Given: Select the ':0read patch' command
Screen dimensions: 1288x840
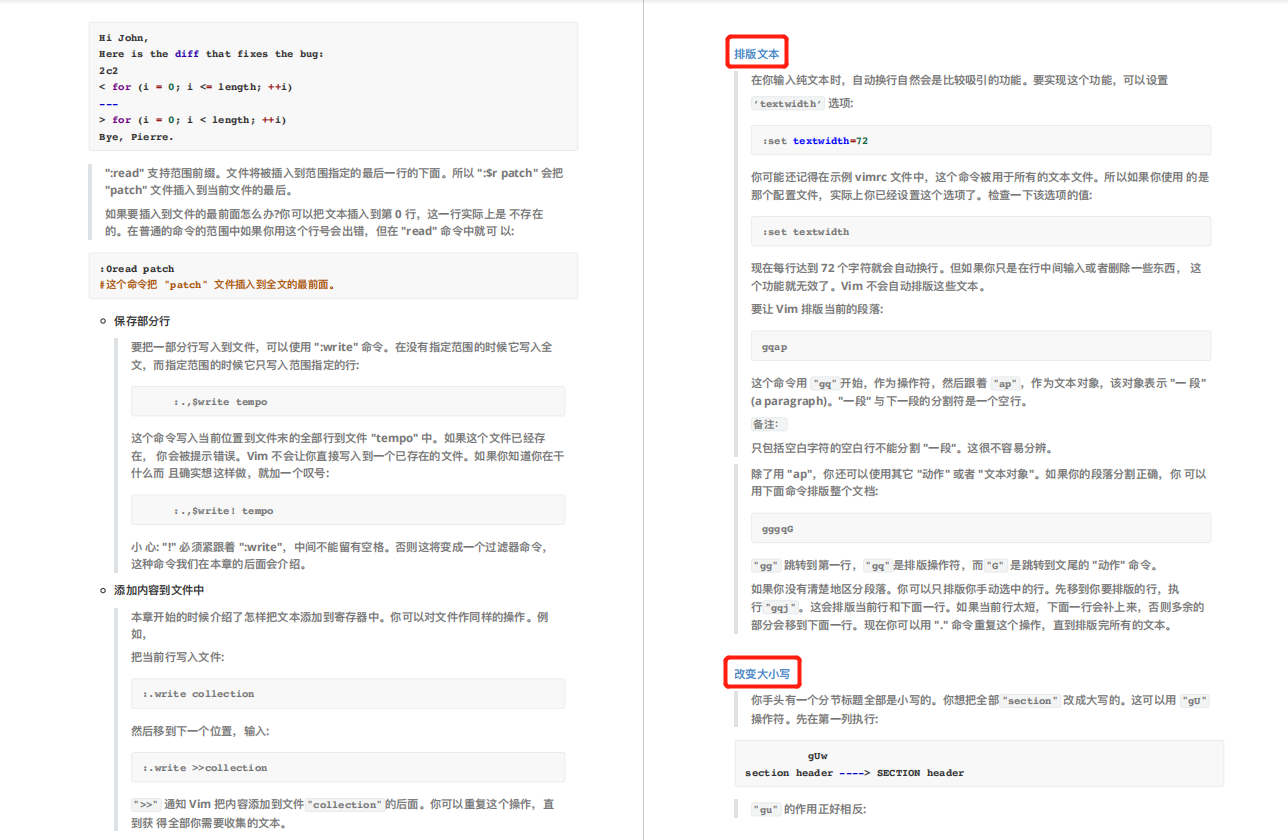Looking at the screenshot, I should pyautogui.click(x=136, y=269).
